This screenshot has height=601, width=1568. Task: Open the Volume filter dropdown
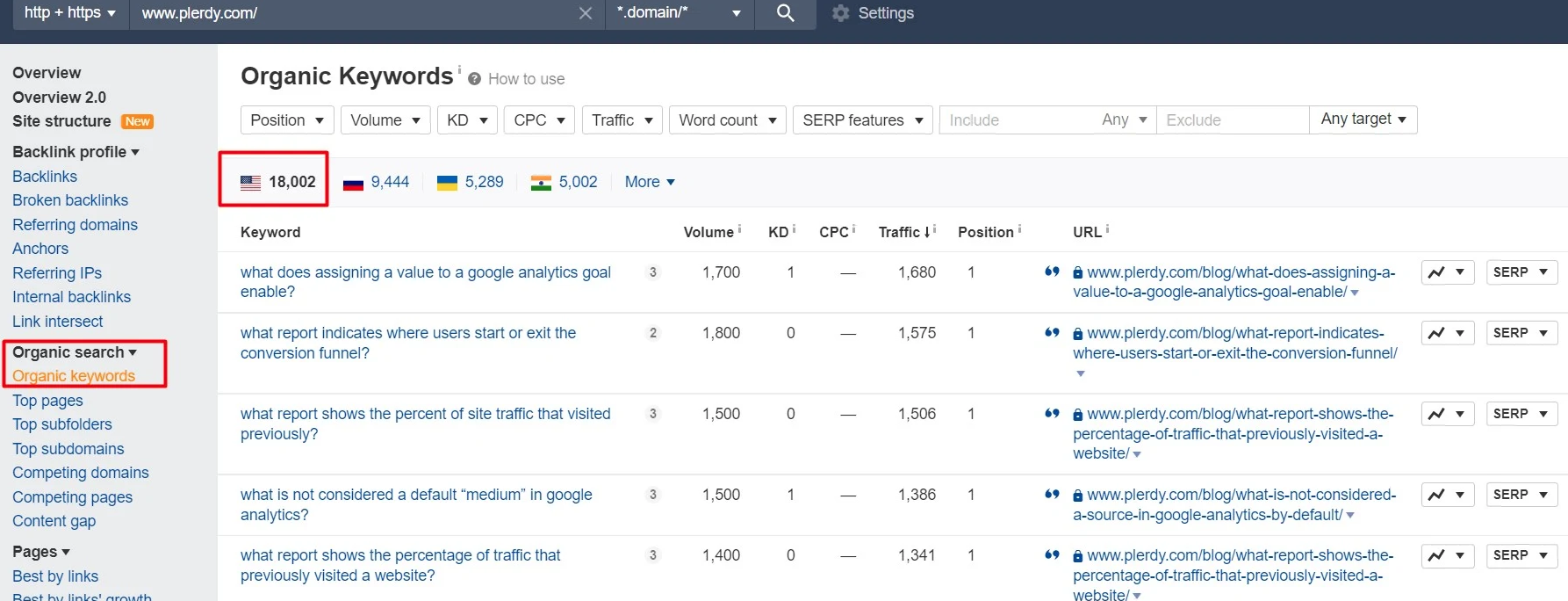point(385,120)
